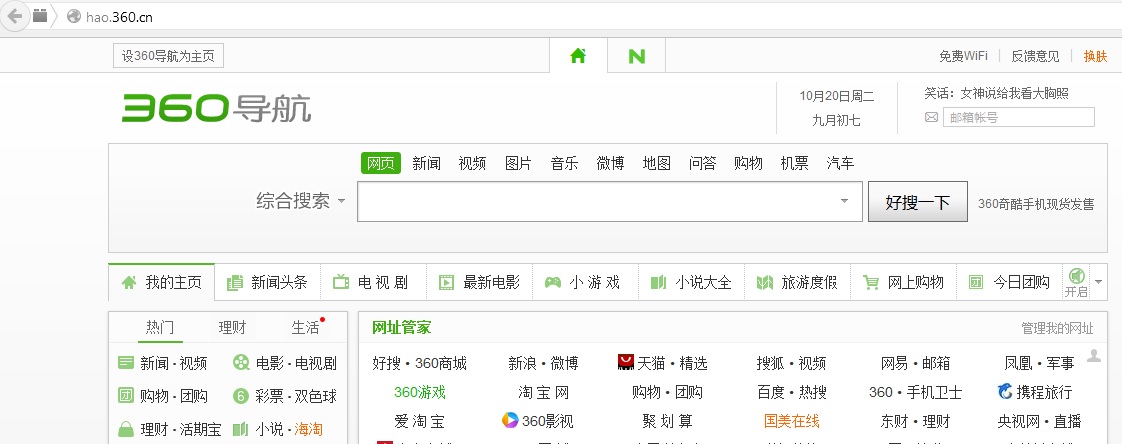Open the 360游戏 green link

pos(420,392)
